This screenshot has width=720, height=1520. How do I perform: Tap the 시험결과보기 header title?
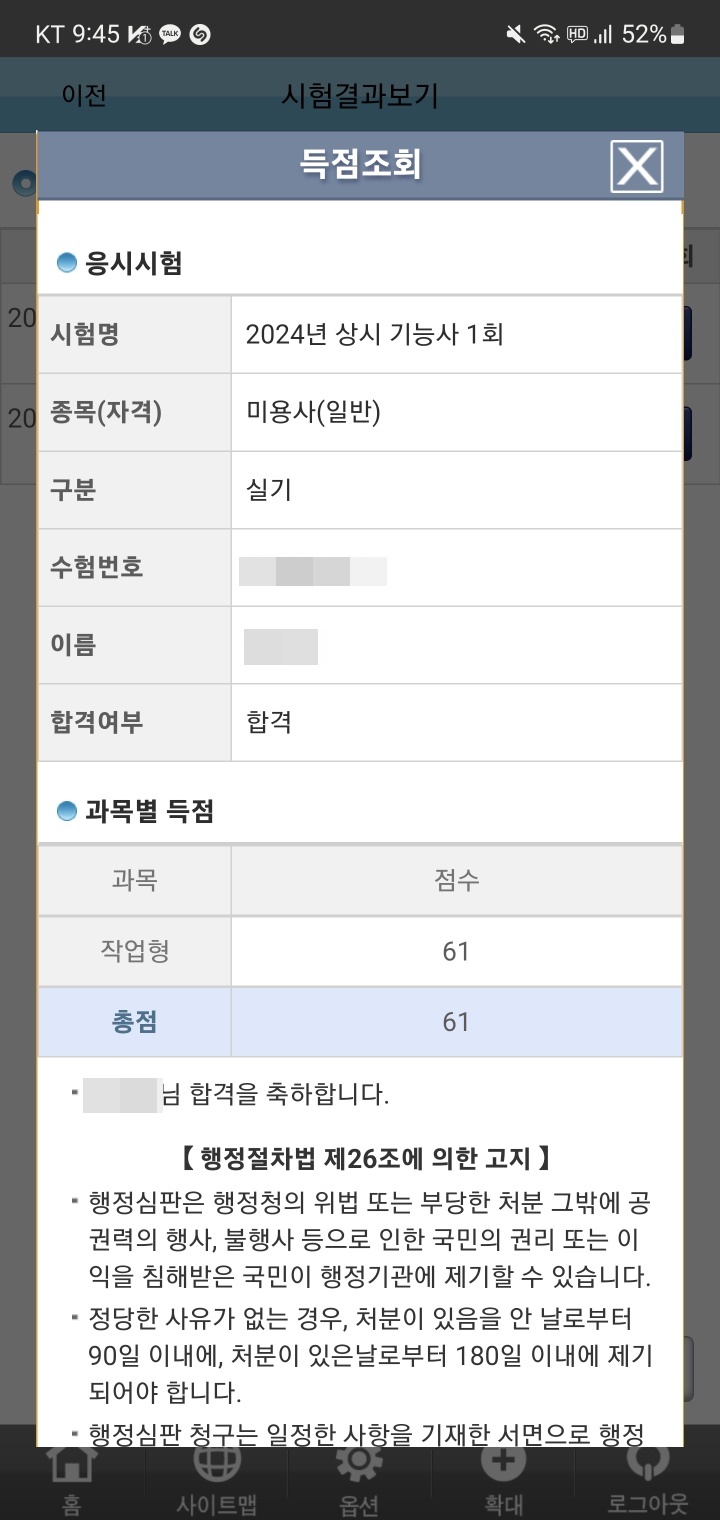360,95
